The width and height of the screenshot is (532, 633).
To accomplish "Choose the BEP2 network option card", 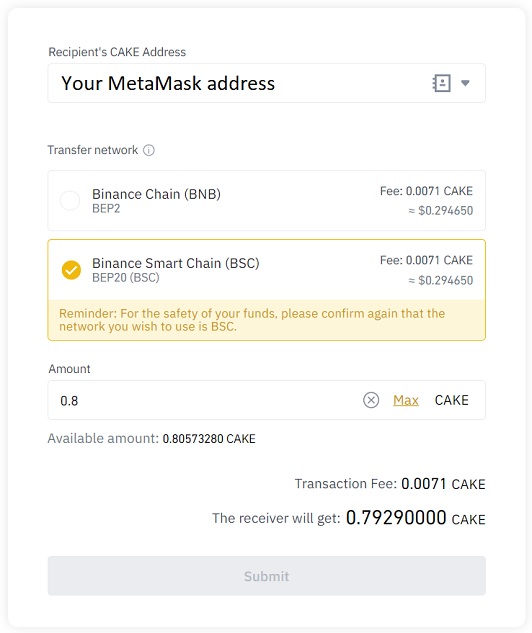I will click(266, 201).
